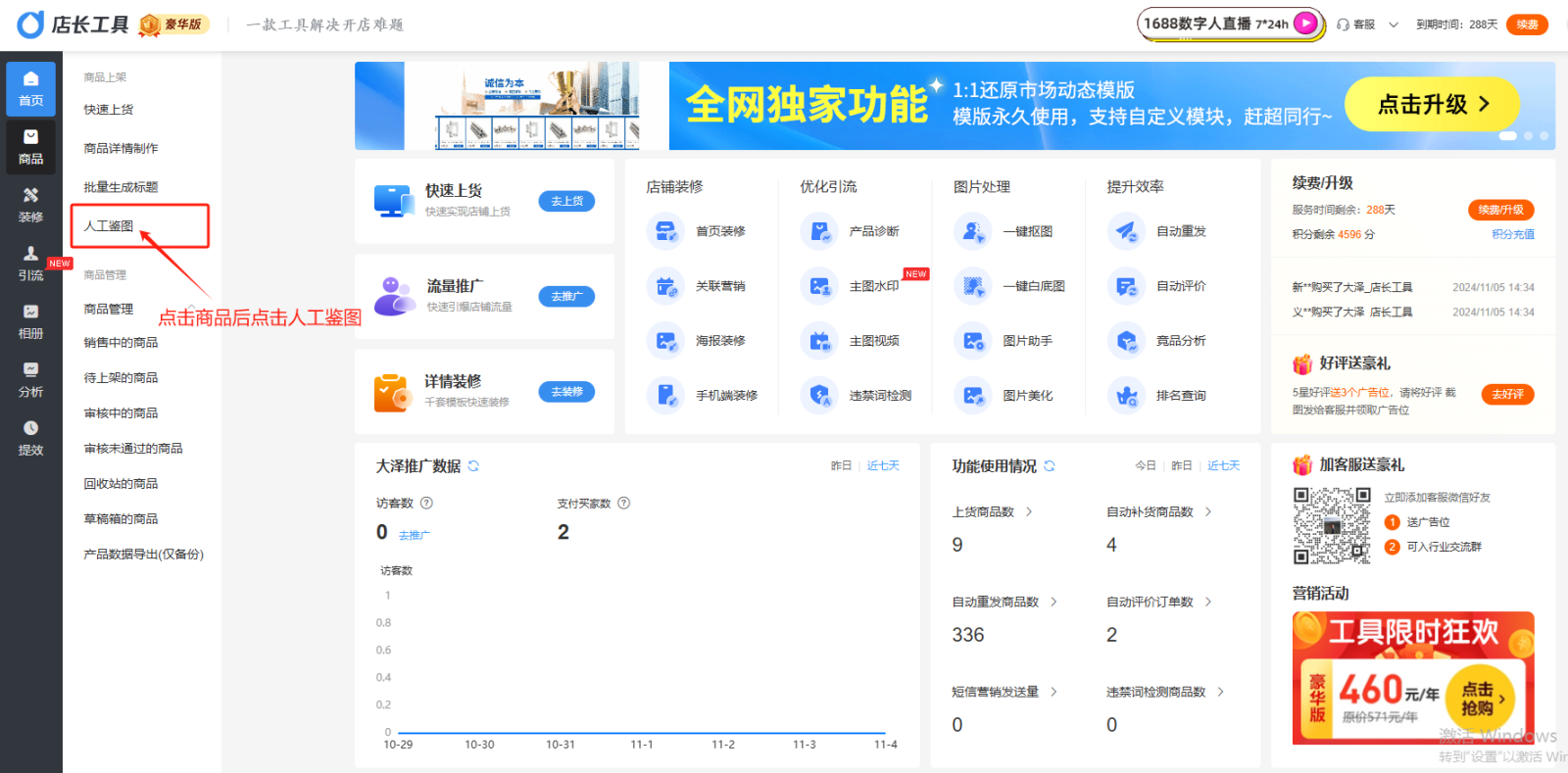
Task: Switch 功能使用情况 to 昨日
Action: click(1182, 465)
